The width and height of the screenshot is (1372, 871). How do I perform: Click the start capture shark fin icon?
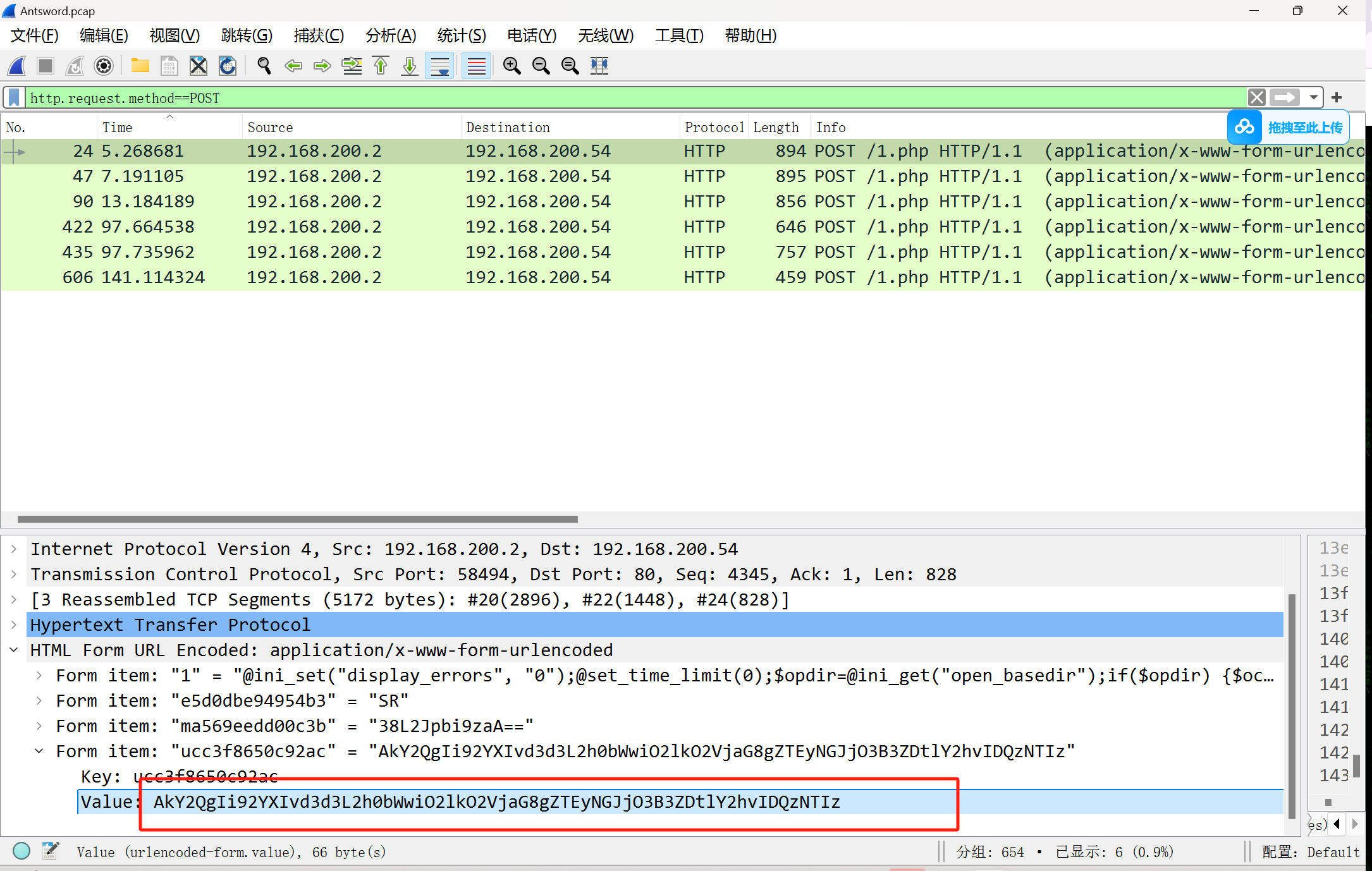[x=17, y=66]
